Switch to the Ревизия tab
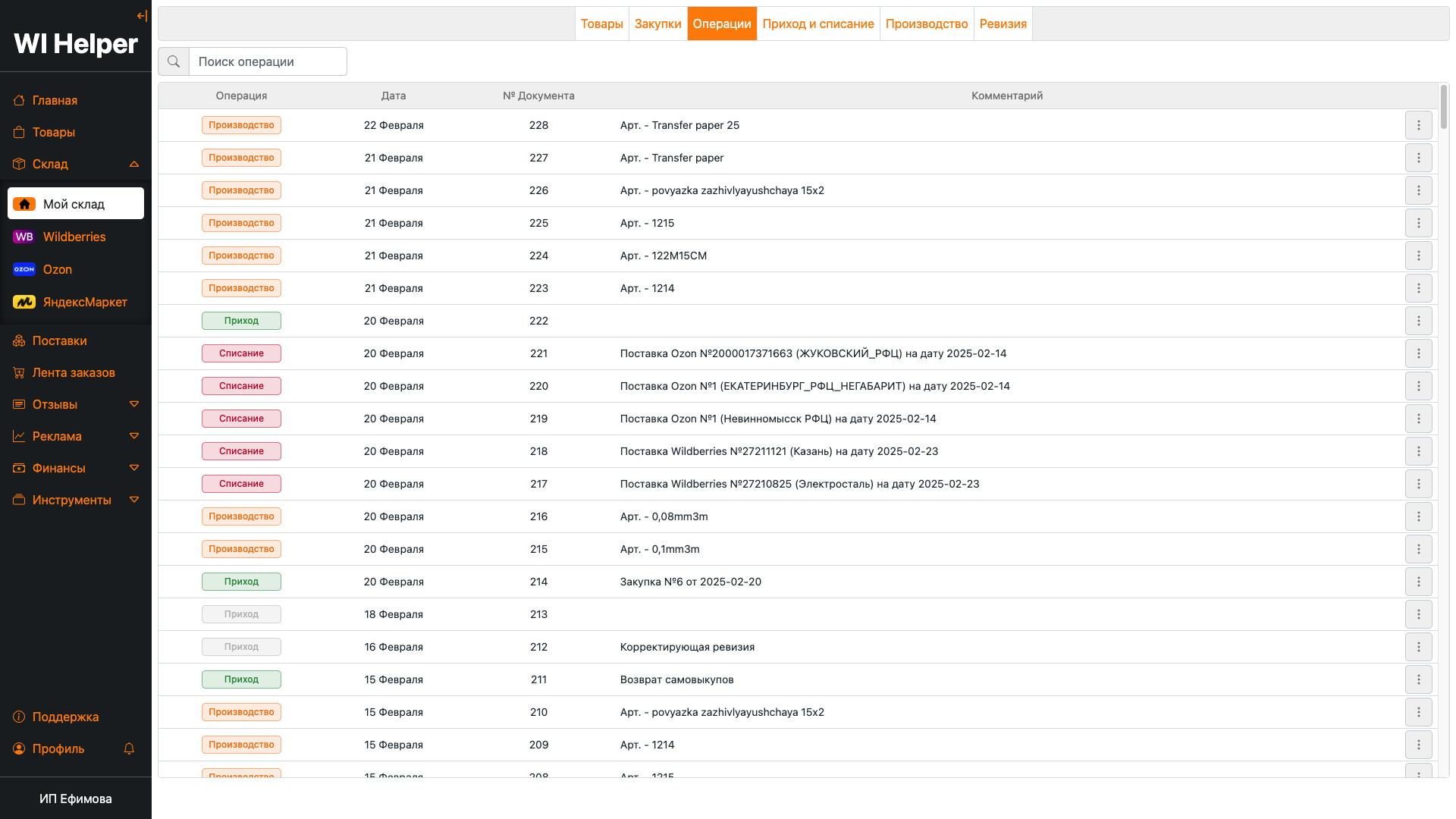The height and width of the screenshot is (819, 1456). (x=1003, y=24)
